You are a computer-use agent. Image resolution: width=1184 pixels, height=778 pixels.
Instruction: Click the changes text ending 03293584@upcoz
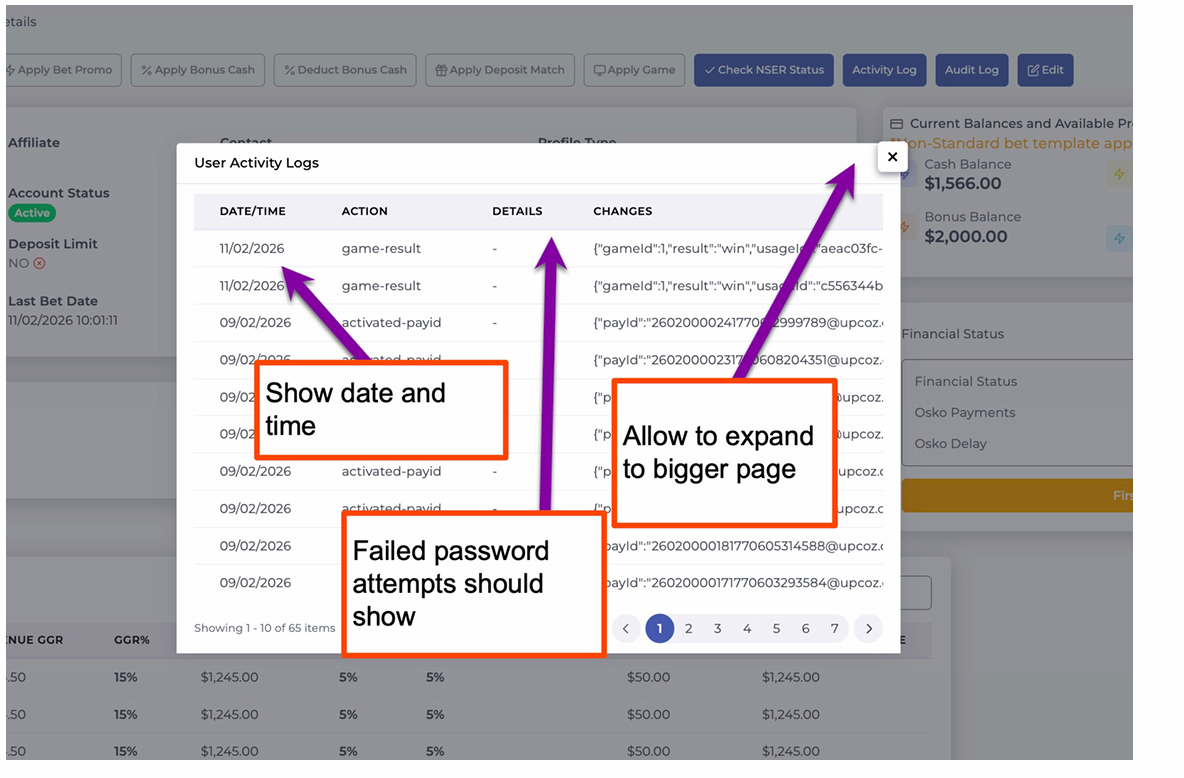pyautogui.click(x=744, y=582)
